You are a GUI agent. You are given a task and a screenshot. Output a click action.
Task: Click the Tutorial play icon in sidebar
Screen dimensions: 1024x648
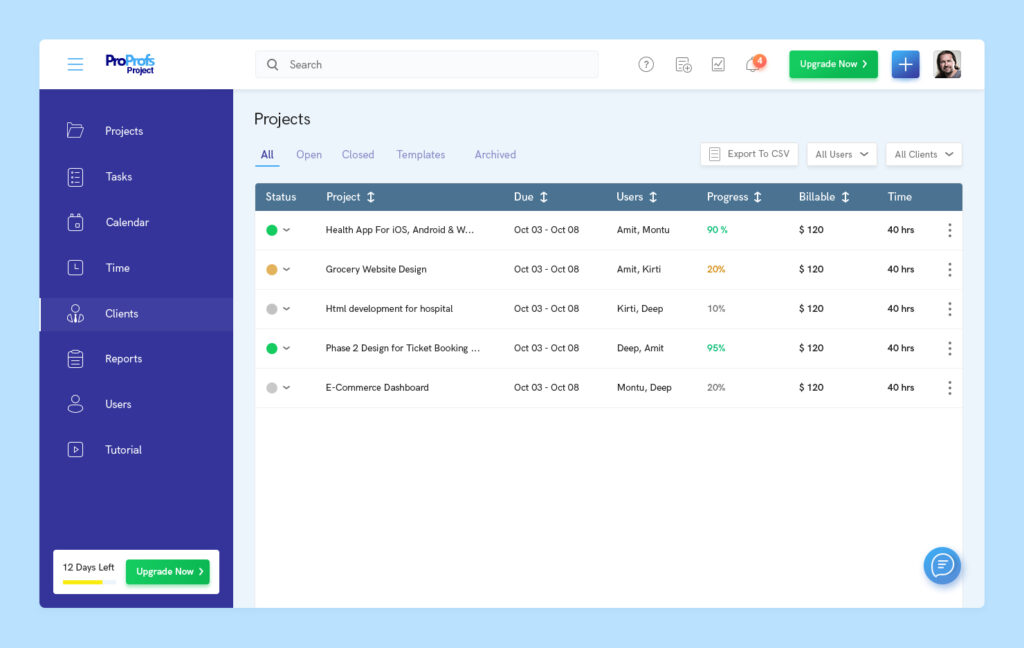tap(75, 449)
